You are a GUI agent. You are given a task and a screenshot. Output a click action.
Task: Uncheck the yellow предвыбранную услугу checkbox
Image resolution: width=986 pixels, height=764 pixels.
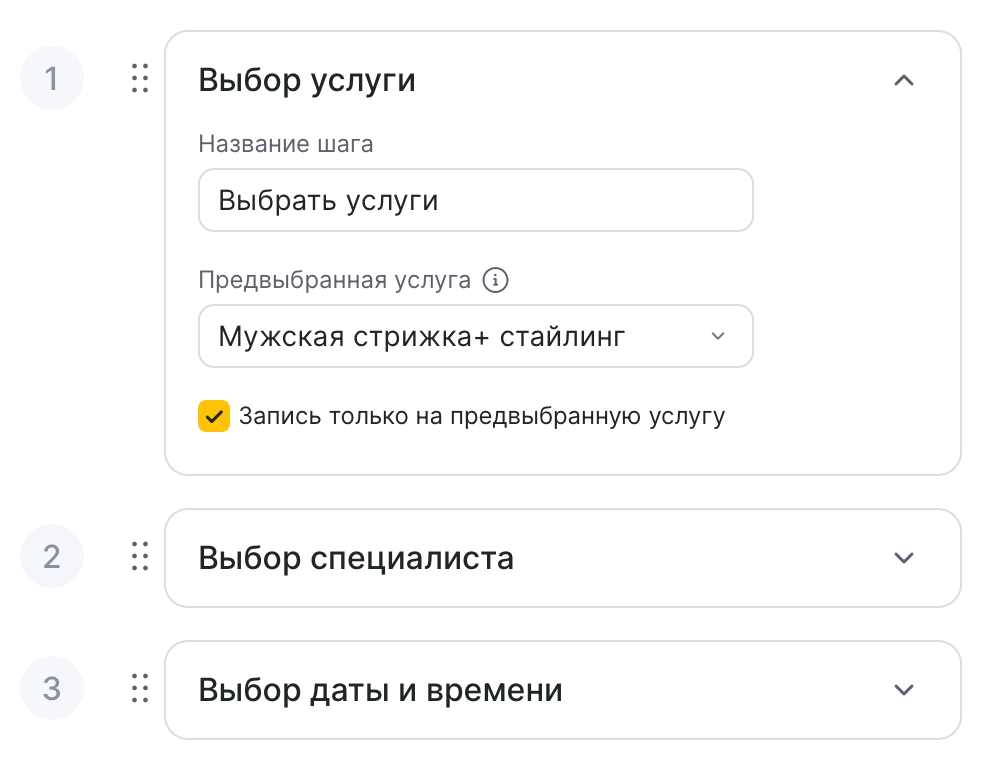(x=214, y=416)
